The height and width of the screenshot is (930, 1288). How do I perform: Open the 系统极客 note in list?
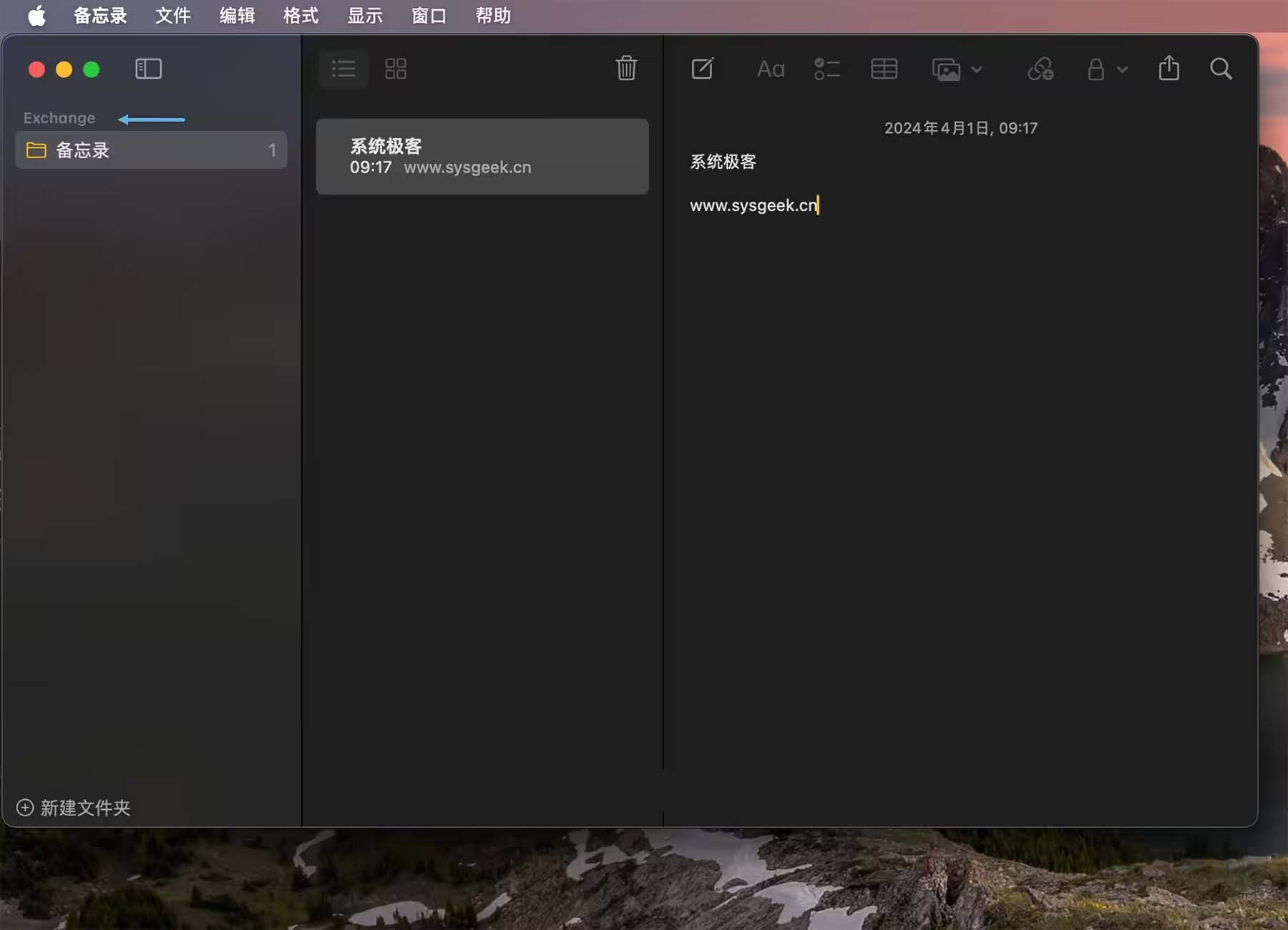(x=482, y=157)
